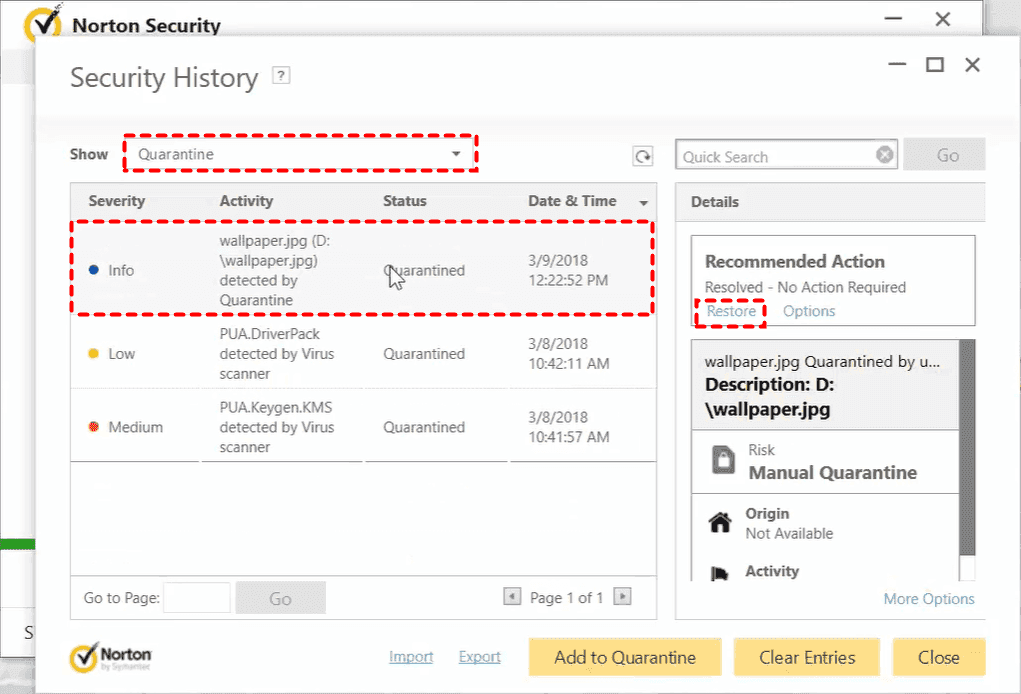
Task: Click the Manual Quarantine risk icon
Action: [x=723, y=461]
